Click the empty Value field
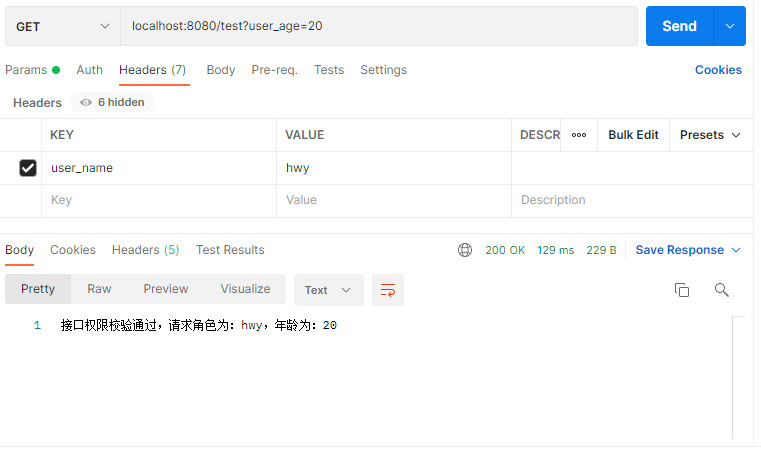The width and height of the screenshot is (761, 452). coord(394,200)
